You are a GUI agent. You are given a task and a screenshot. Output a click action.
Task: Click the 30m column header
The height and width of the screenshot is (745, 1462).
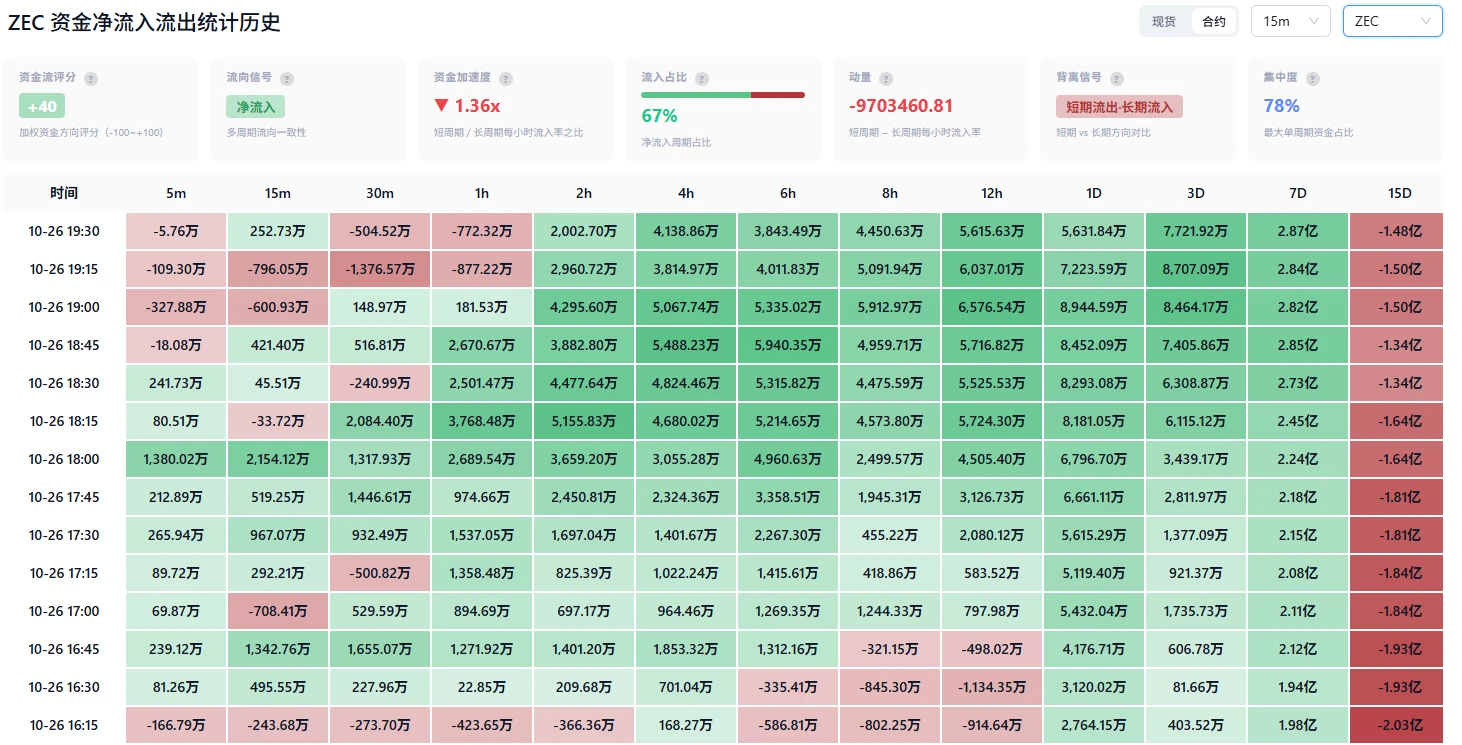(x=380, y=193)
